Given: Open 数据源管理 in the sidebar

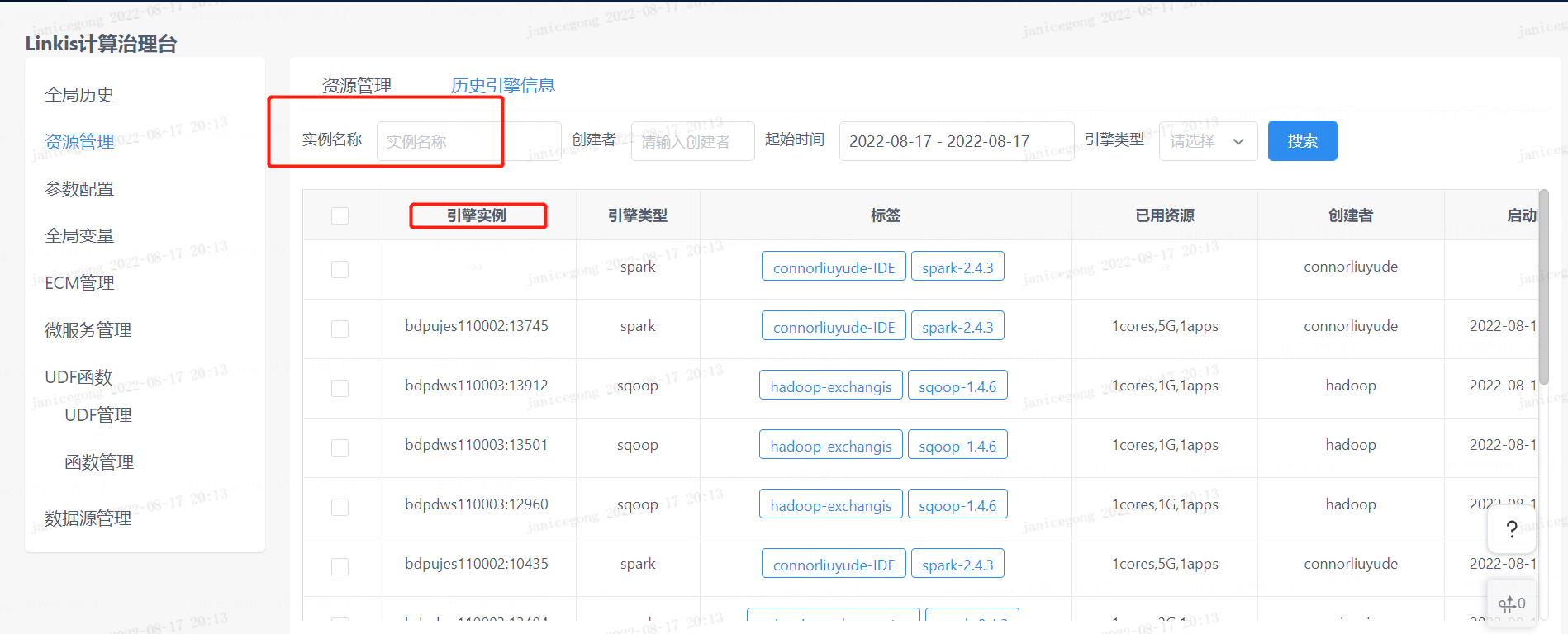Looking at the screenshot, I should point(88,518).
